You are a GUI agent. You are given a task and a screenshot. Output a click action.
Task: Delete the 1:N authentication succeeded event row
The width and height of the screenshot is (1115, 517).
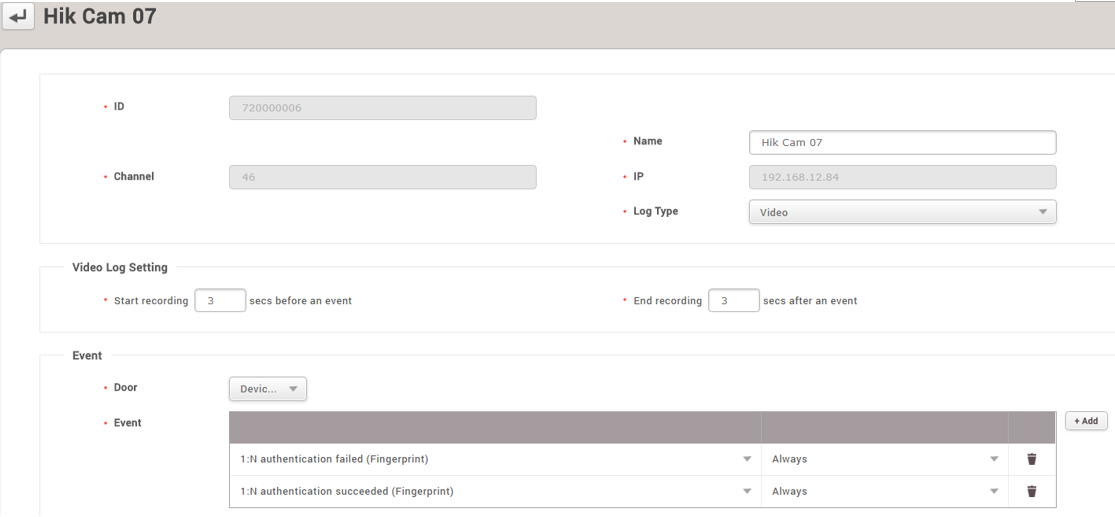pyautogui.click(x=1032, y=491)
